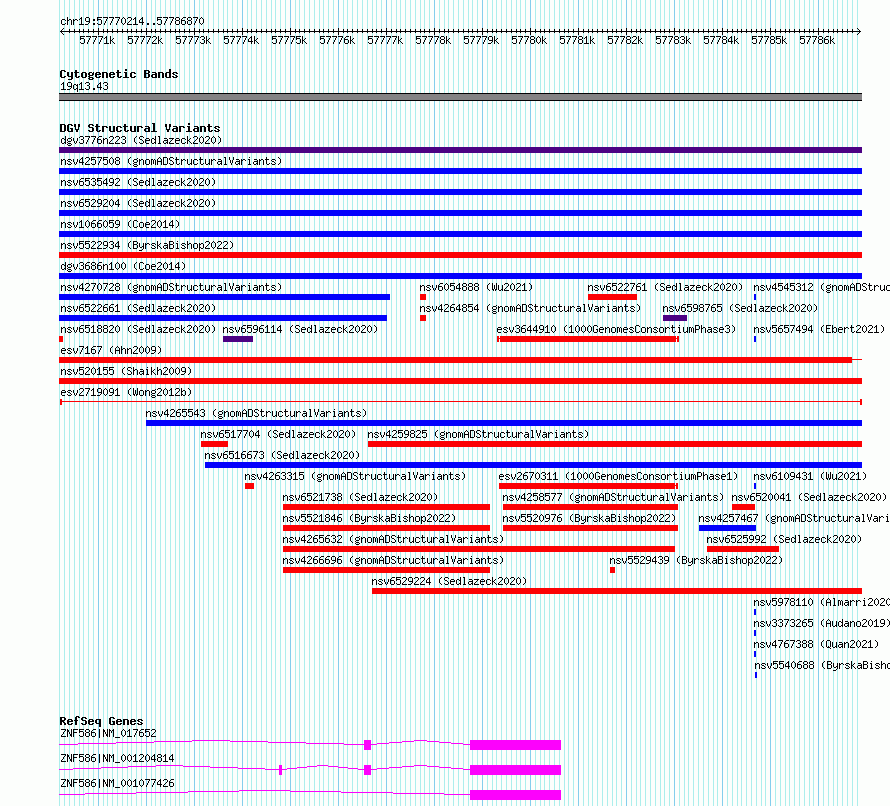Open nsv6516673 (Sedlazeck2020) variant
890x806 pixels.
[x=282, y=455]
